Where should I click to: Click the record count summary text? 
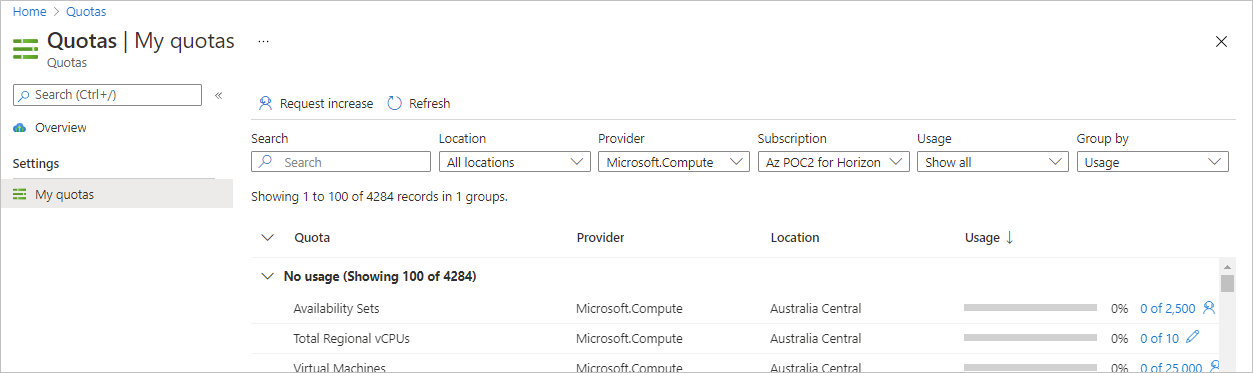point(379,197)
